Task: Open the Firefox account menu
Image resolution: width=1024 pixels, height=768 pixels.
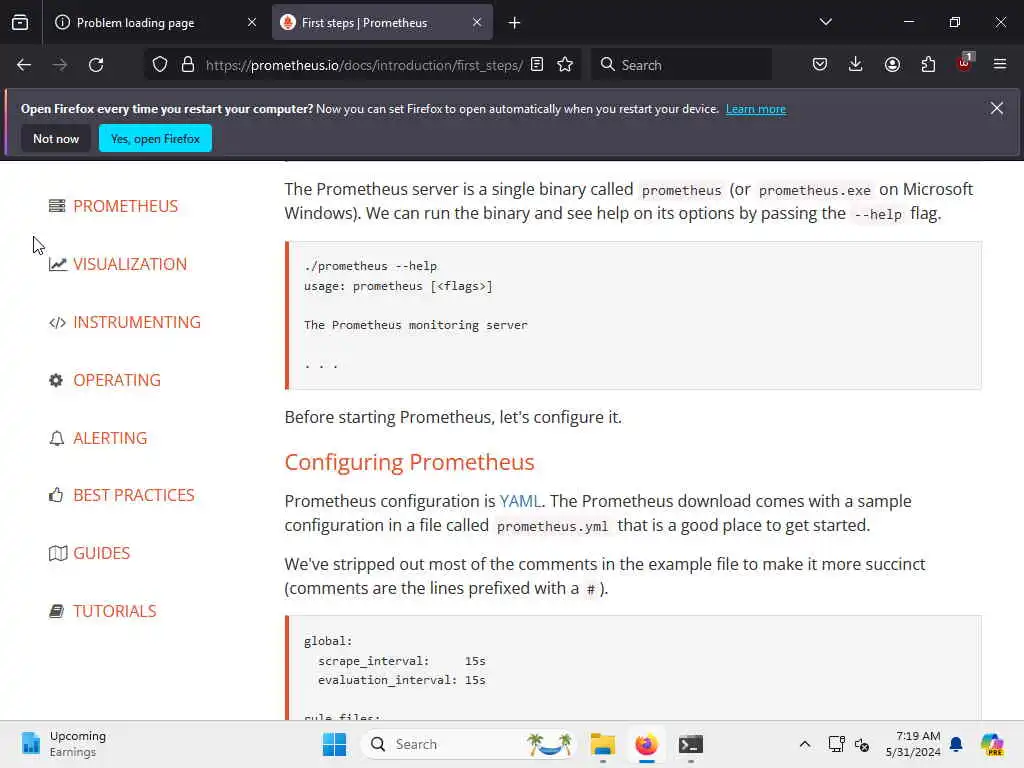Action: coord(892,65)
